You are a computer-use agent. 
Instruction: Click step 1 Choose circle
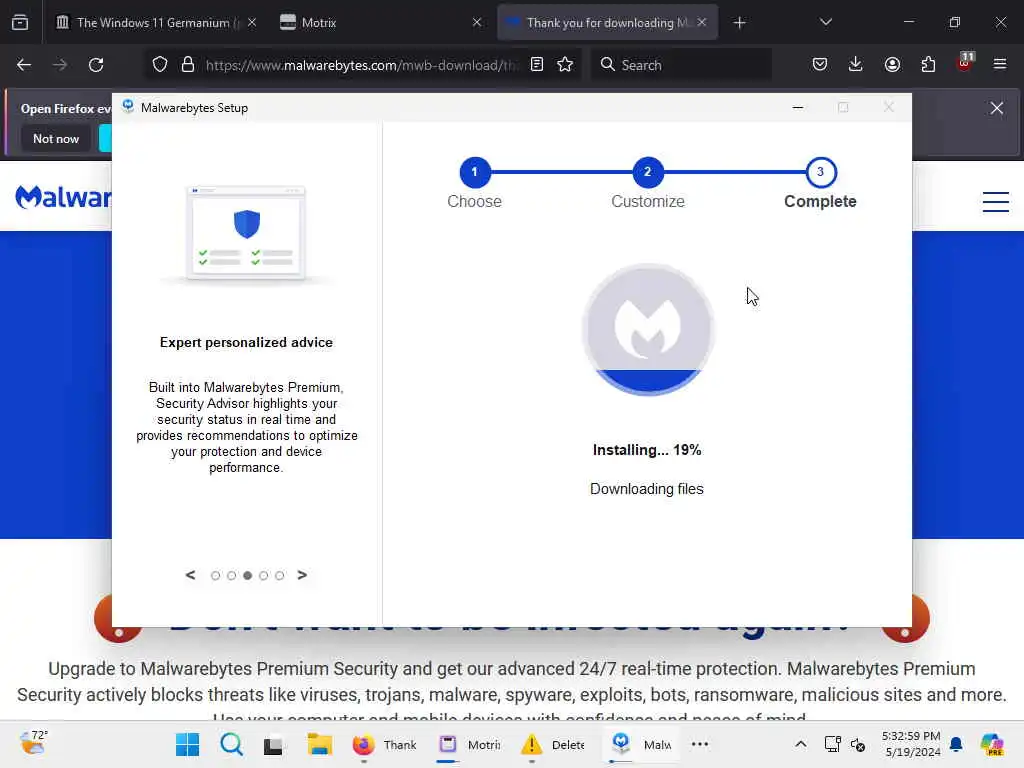click(x=474, y=172)
